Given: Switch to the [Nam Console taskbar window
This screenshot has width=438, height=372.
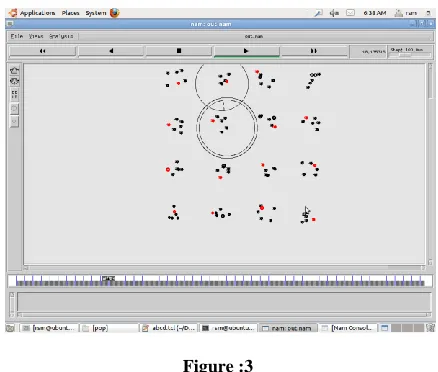Looking at the screenshot, I should click(348, 328).
